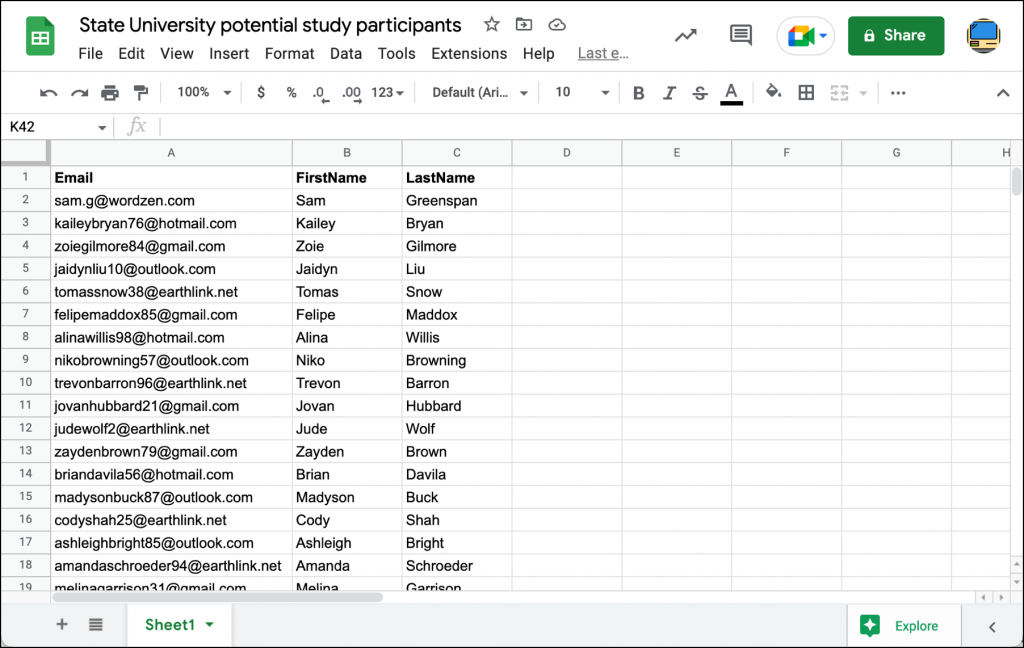Click the Paint format tool
The image size is (1024, 648).
point(140,92)
